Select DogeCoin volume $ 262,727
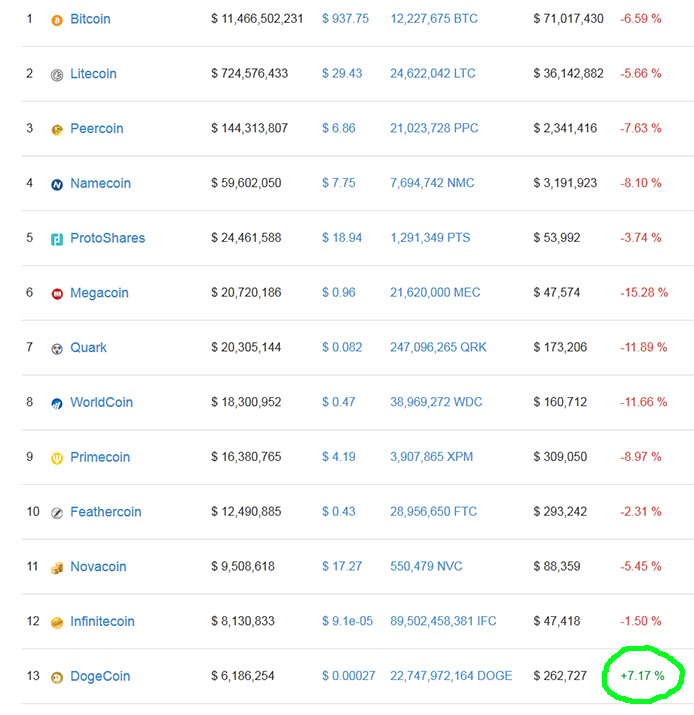 (x=560, y=675)
